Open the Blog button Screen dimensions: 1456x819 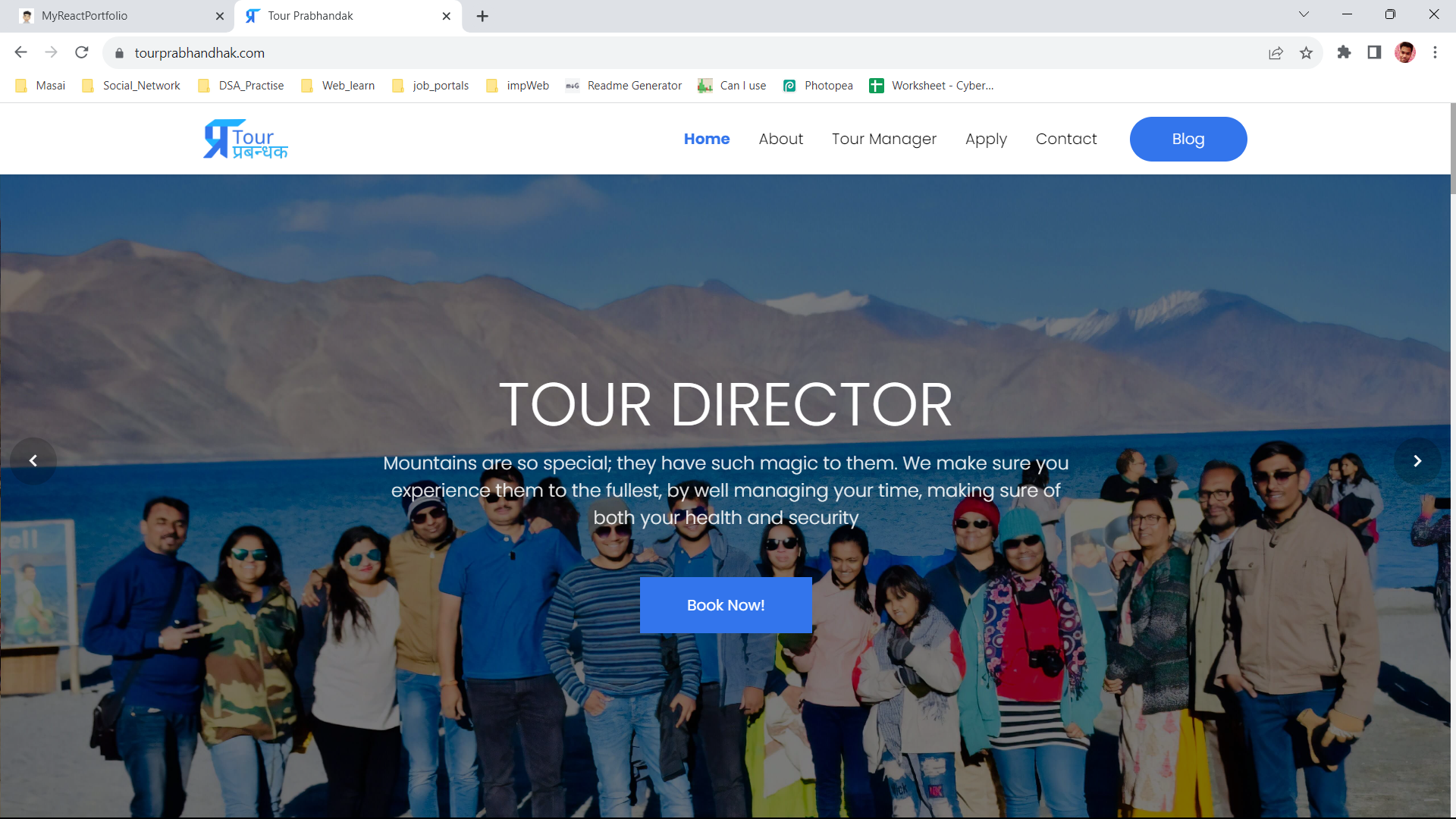point(1188,140)
